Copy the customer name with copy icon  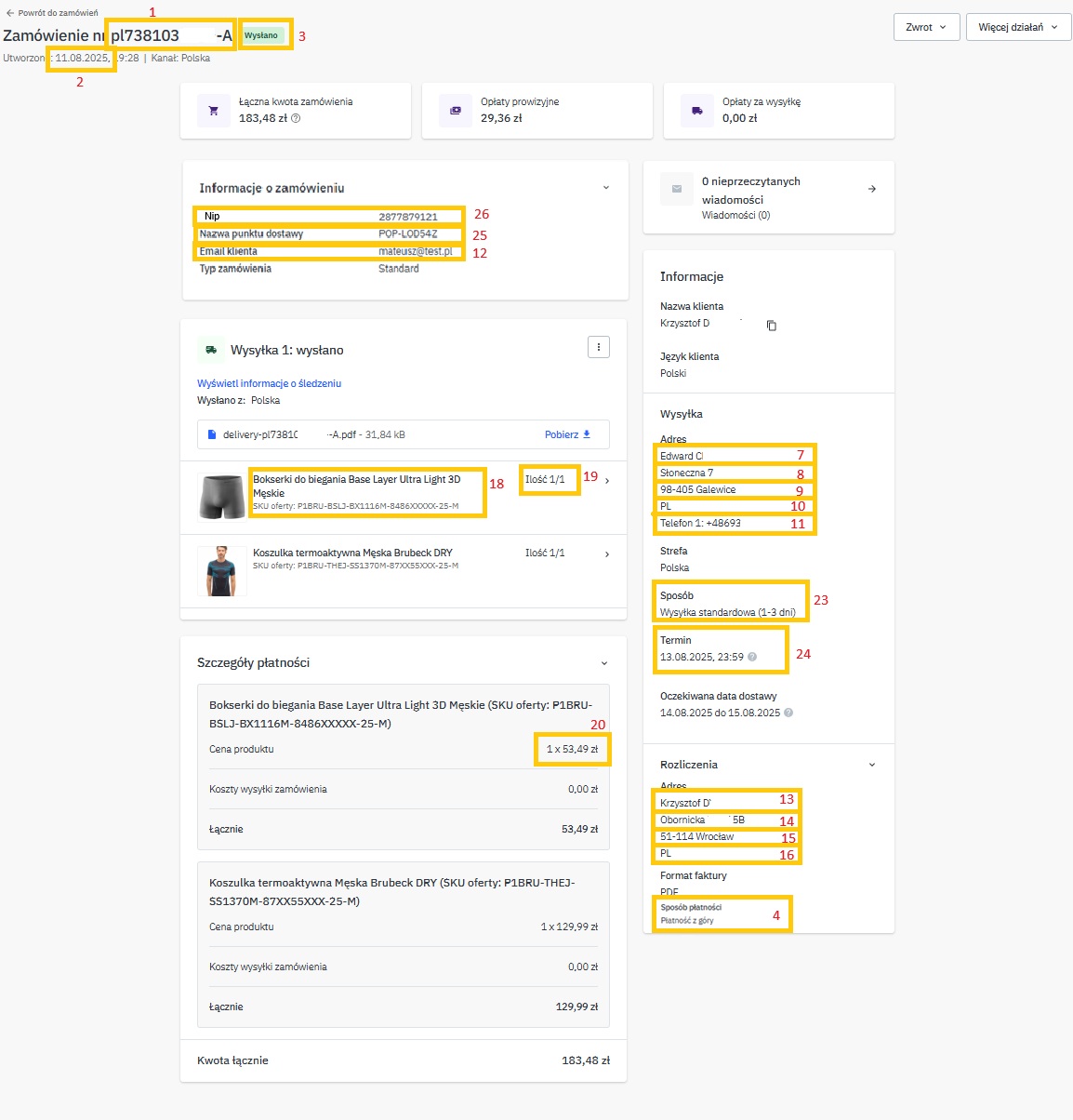pyautogui.click(x=772, y=326)
